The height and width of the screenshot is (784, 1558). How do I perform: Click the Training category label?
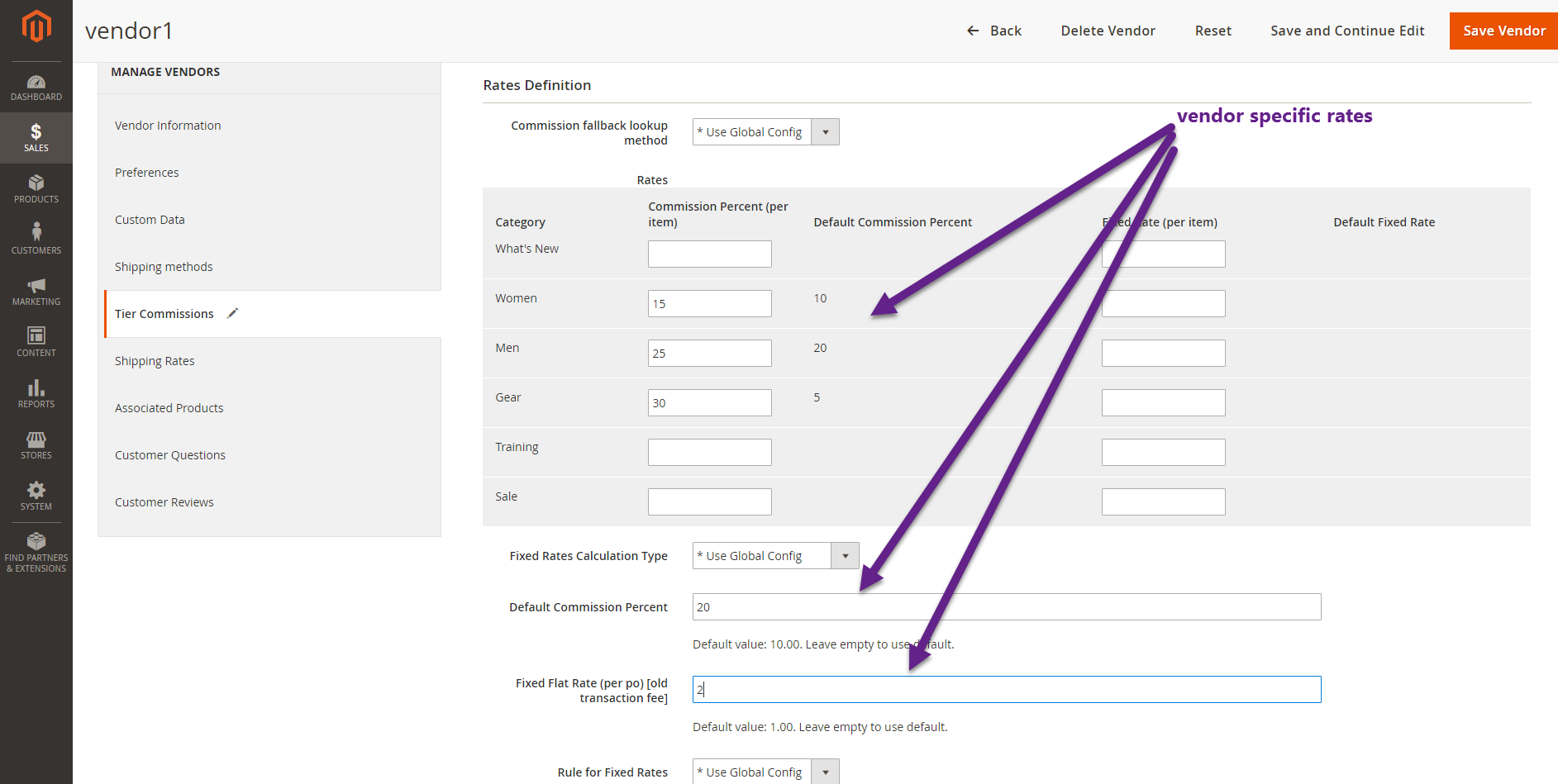click(517, 447)
